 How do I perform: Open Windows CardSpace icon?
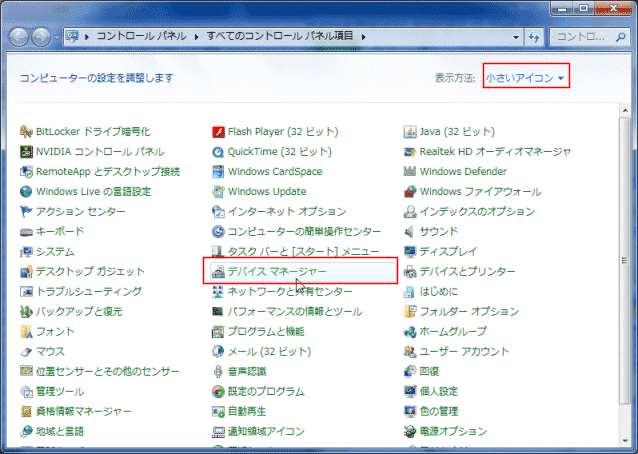point(218,172)
